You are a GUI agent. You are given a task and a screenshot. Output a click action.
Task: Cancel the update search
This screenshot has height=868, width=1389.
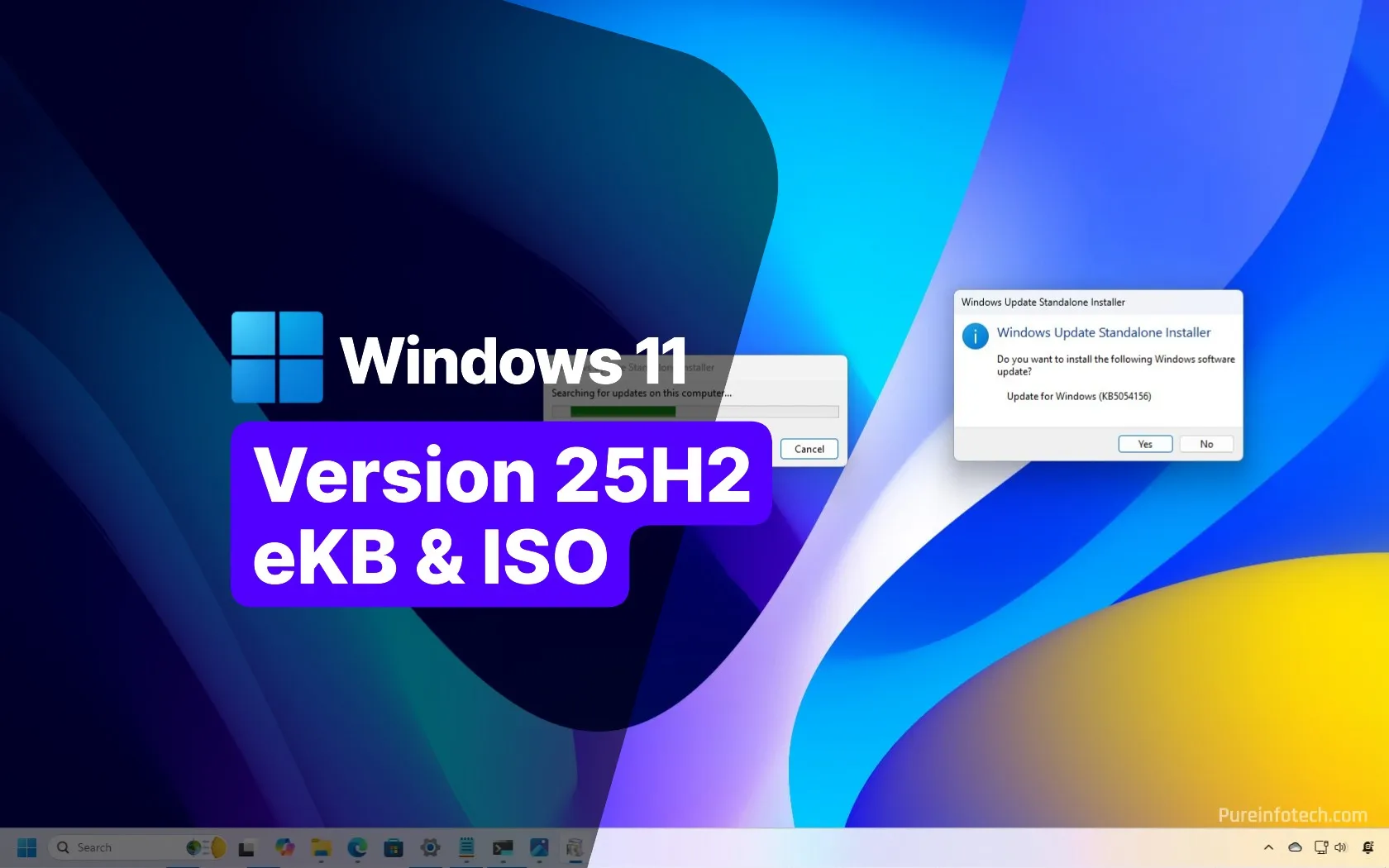click(808, 449)
